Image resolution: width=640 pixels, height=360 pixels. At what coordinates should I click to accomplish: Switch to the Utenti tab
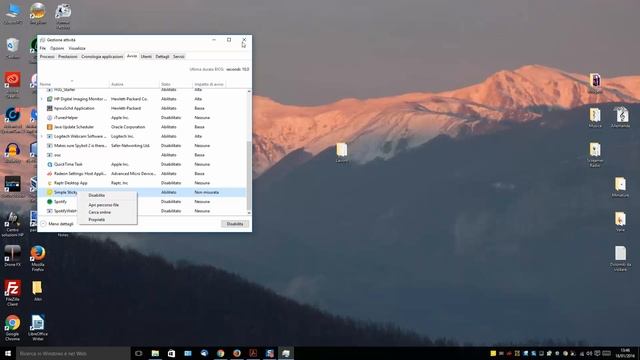(146, 56)
